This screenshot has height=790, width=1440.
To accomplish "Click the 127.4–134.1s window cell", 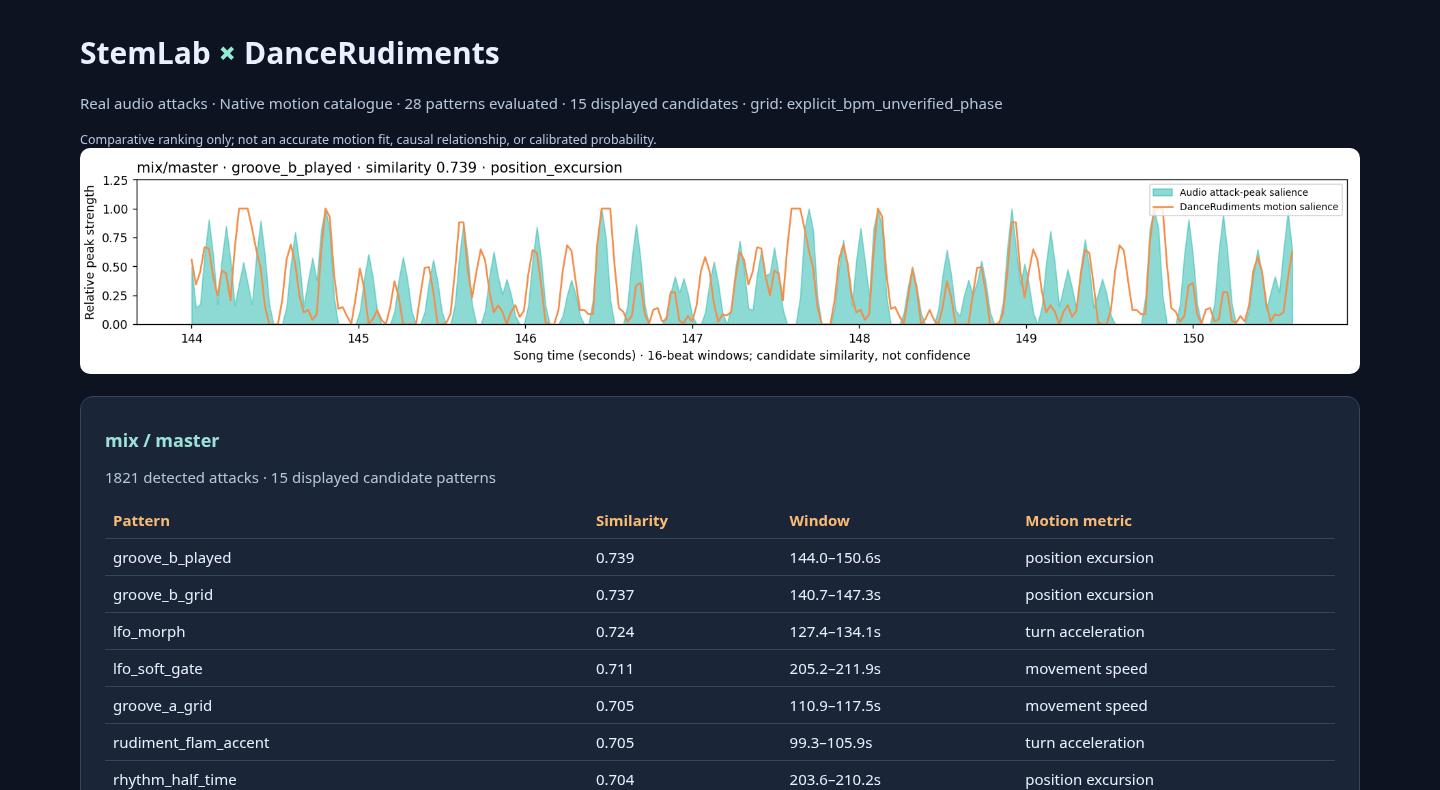I will 835,632.
